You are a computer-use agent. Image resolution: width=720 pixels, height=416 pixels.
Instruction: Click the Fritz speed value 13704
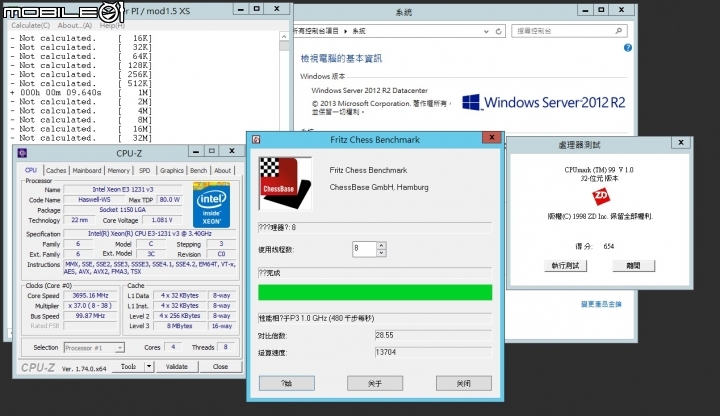(x=433, y=352)
